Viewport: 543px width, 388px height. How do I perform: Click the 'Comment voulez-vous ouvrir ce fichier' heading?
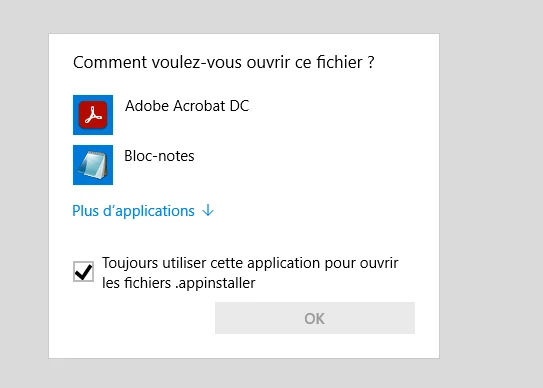[x=224, y=62]
